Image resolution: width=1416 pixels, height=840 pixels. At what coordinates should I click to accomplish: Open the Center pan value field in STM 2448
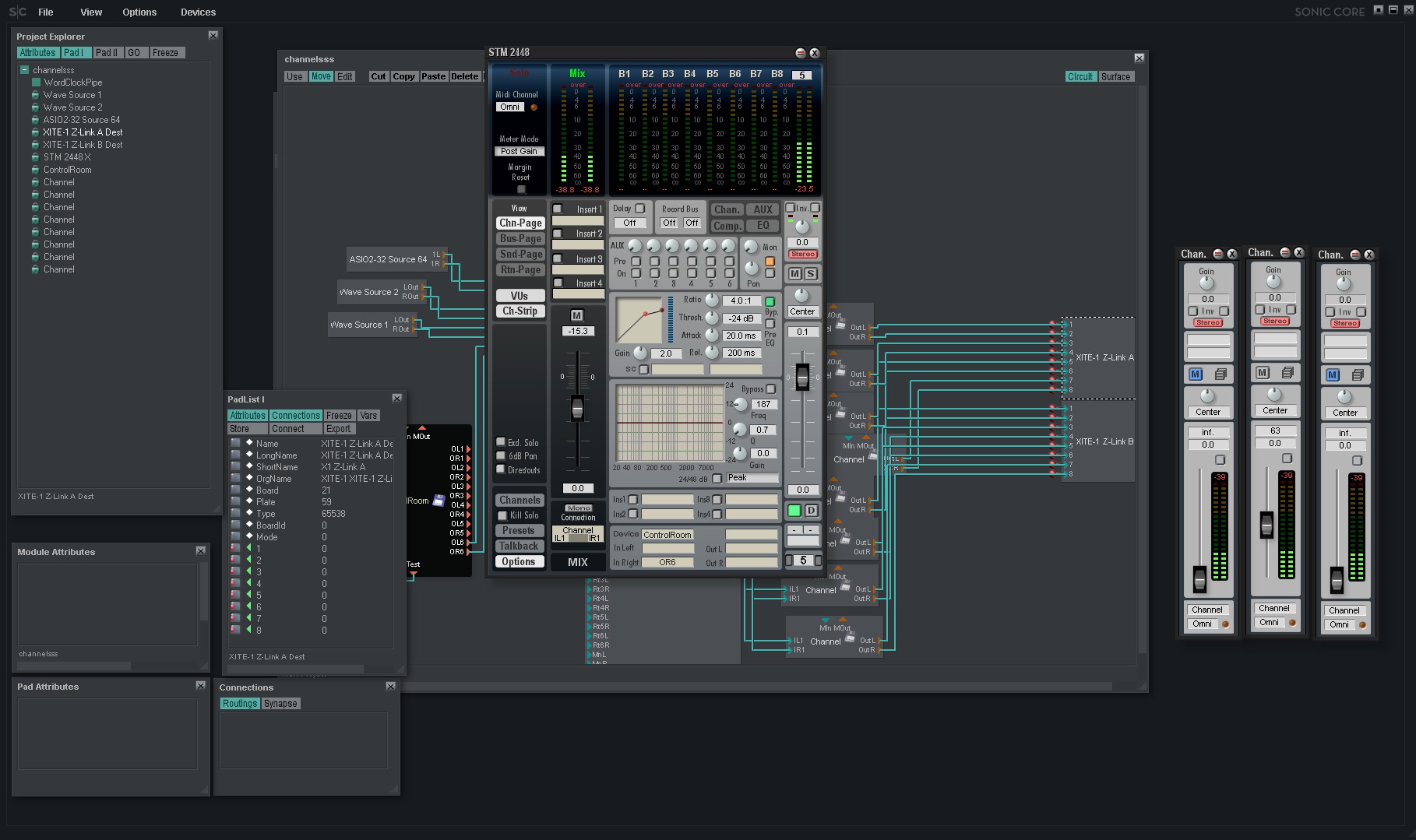[x=802, y=311]
